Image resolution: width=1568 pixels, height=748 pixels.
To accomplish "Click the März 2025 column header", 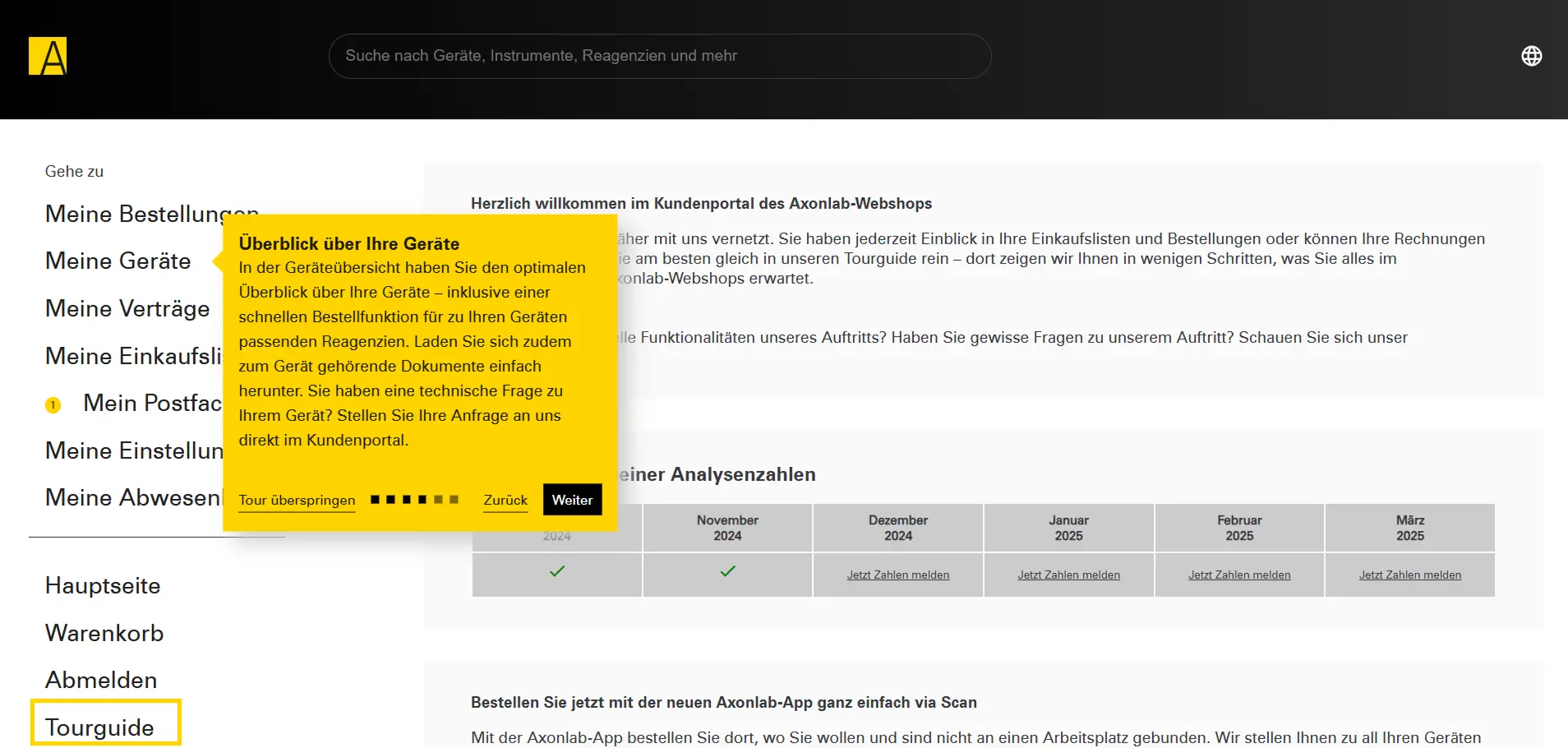I will [x=1410, y=528].
